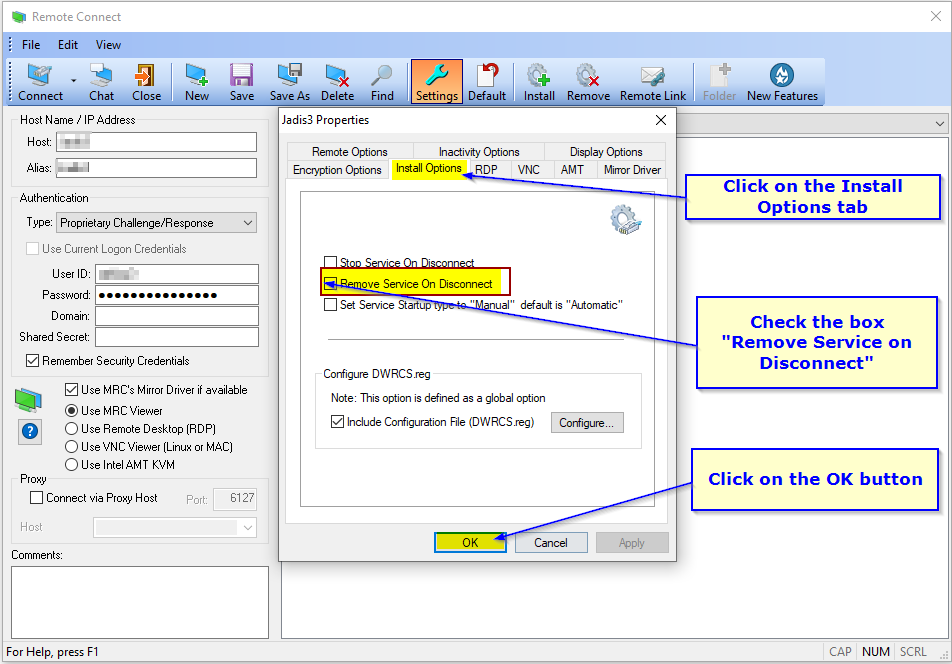Enable Stop Service On Disconnect
Screen dimensions: 952x664
(330, 262)
